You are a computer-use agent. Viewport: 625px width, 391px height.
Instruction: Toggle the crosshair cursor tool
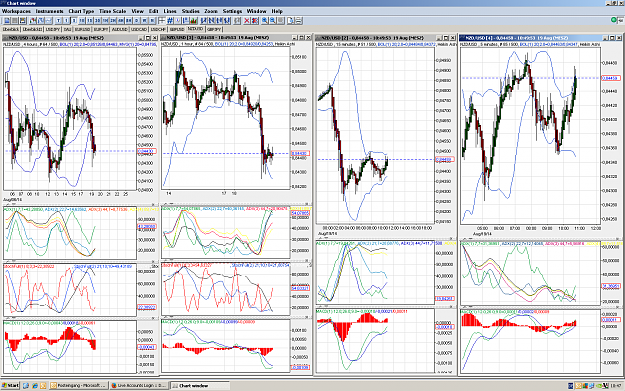[162, 20]
